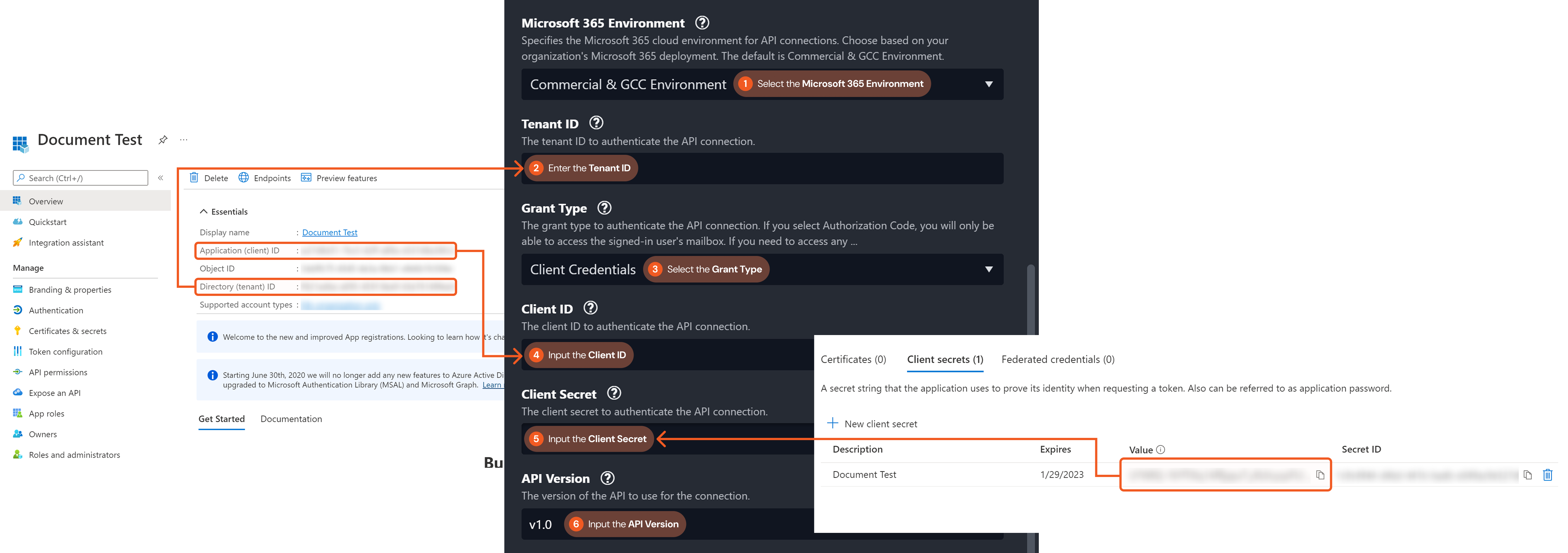Open the Documentation tab
Viewport: 1568px width, 553px height.
(x=291, y=419)
